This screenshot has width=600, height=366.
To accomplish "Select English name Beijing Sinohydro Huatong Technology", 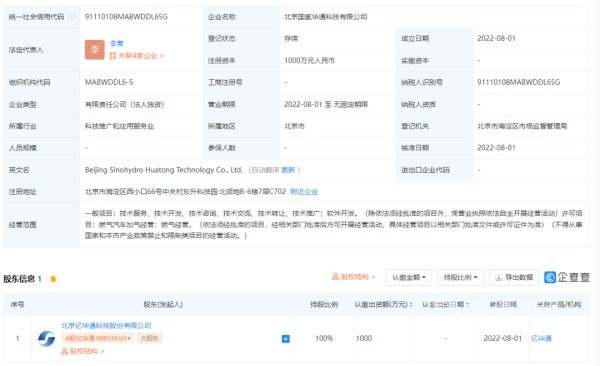I will coord(163,170).
